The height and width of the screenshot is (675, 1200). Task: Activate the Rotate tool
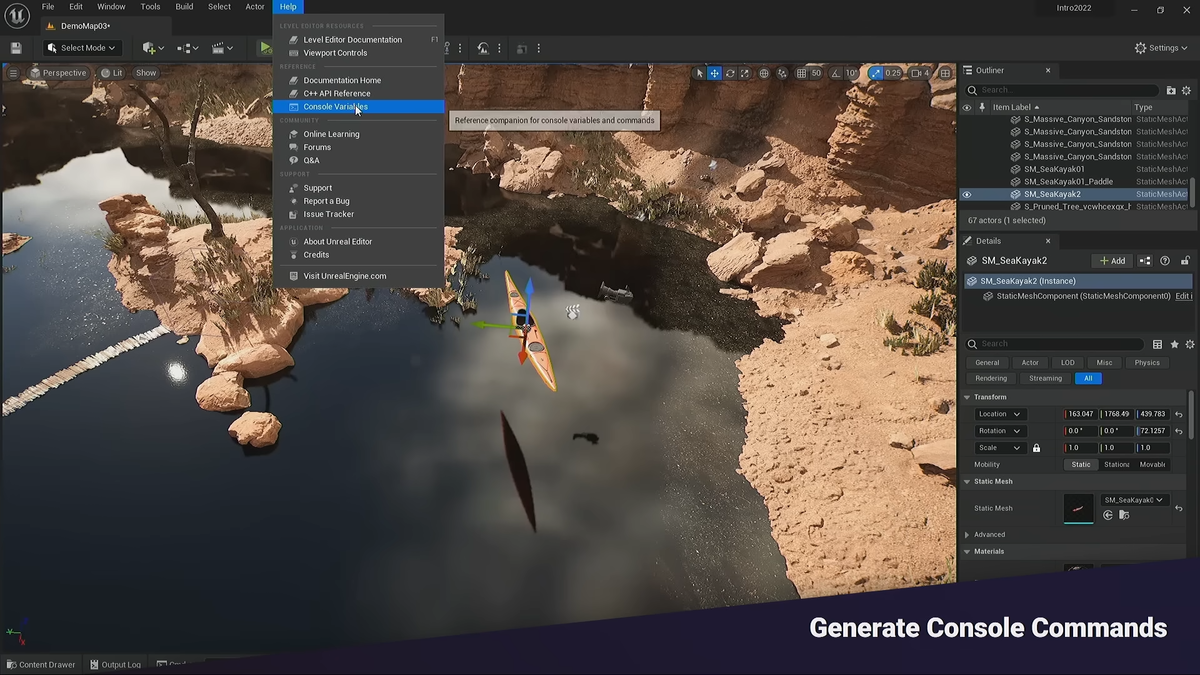(729, 73)
